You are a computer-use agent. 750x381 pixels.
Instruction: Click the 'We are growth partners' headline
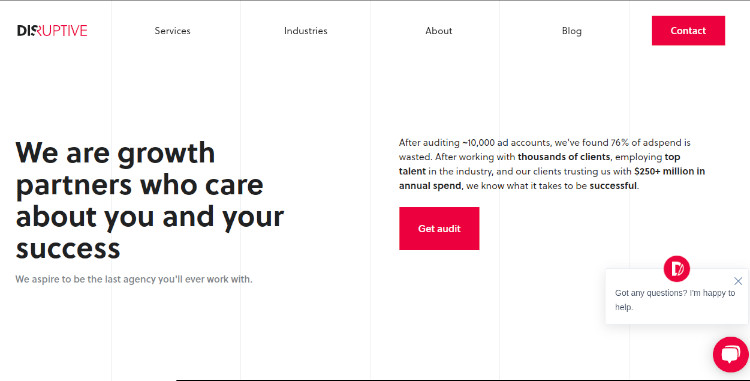coord(150,200)
